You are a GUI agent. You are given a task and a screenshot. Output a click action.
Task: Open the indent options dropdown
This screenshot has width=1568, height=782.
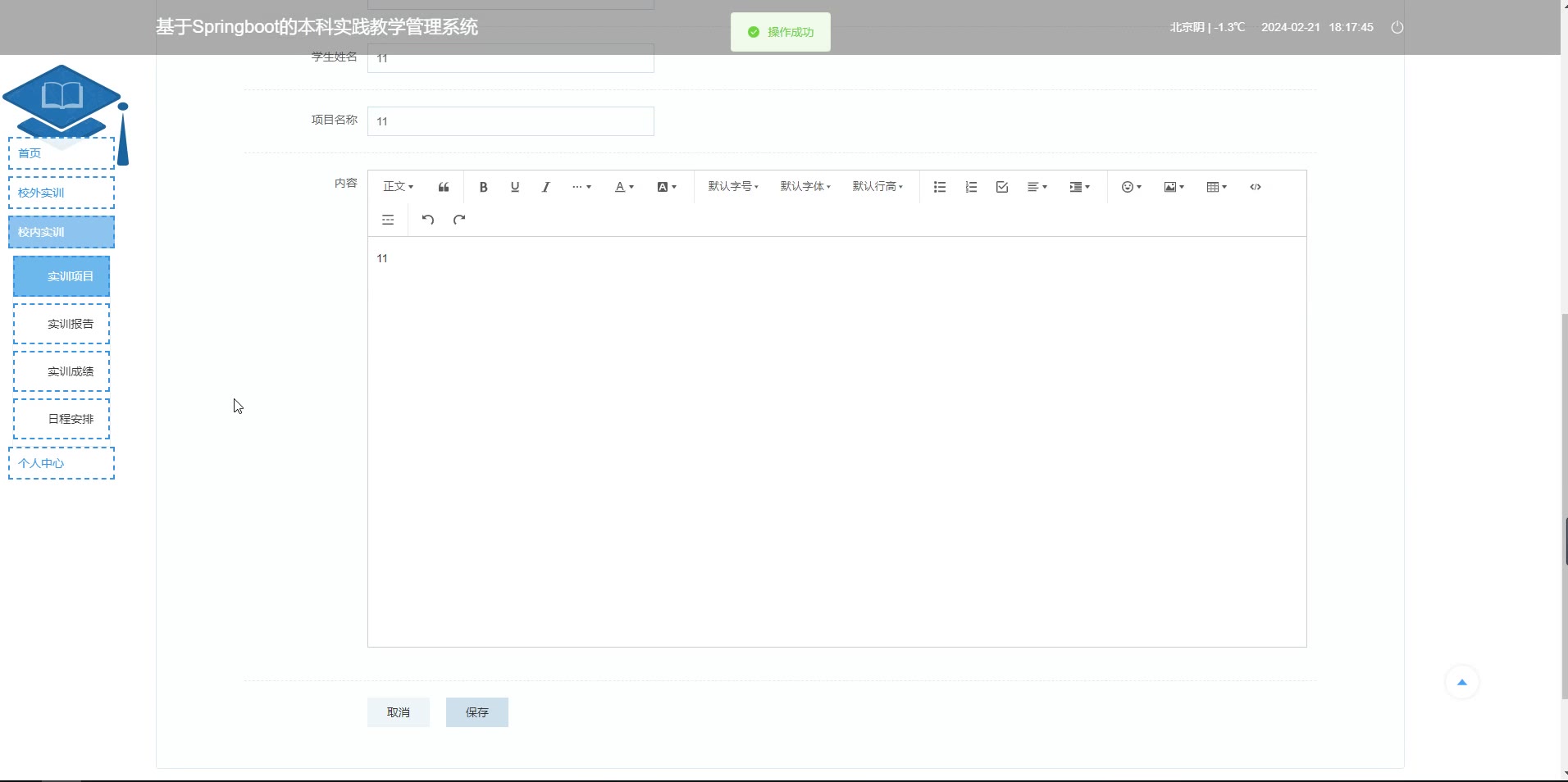[x=1080, y=187]
